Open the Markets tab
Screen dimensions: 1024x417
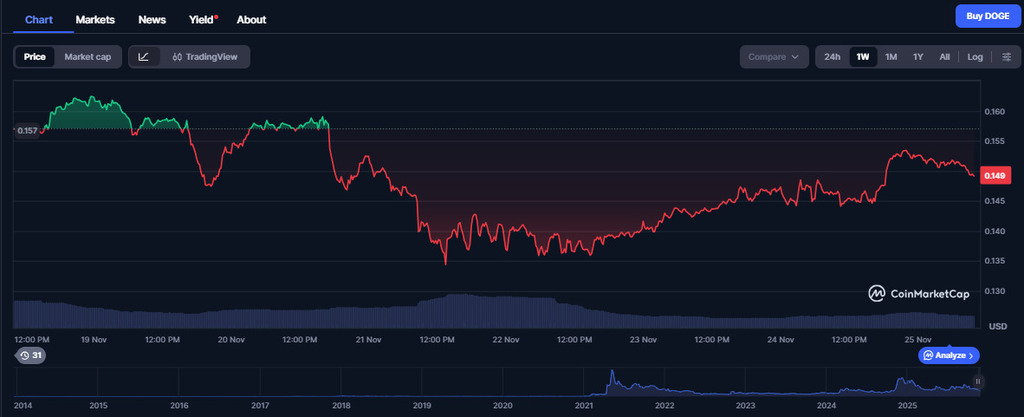pos(95,19)
